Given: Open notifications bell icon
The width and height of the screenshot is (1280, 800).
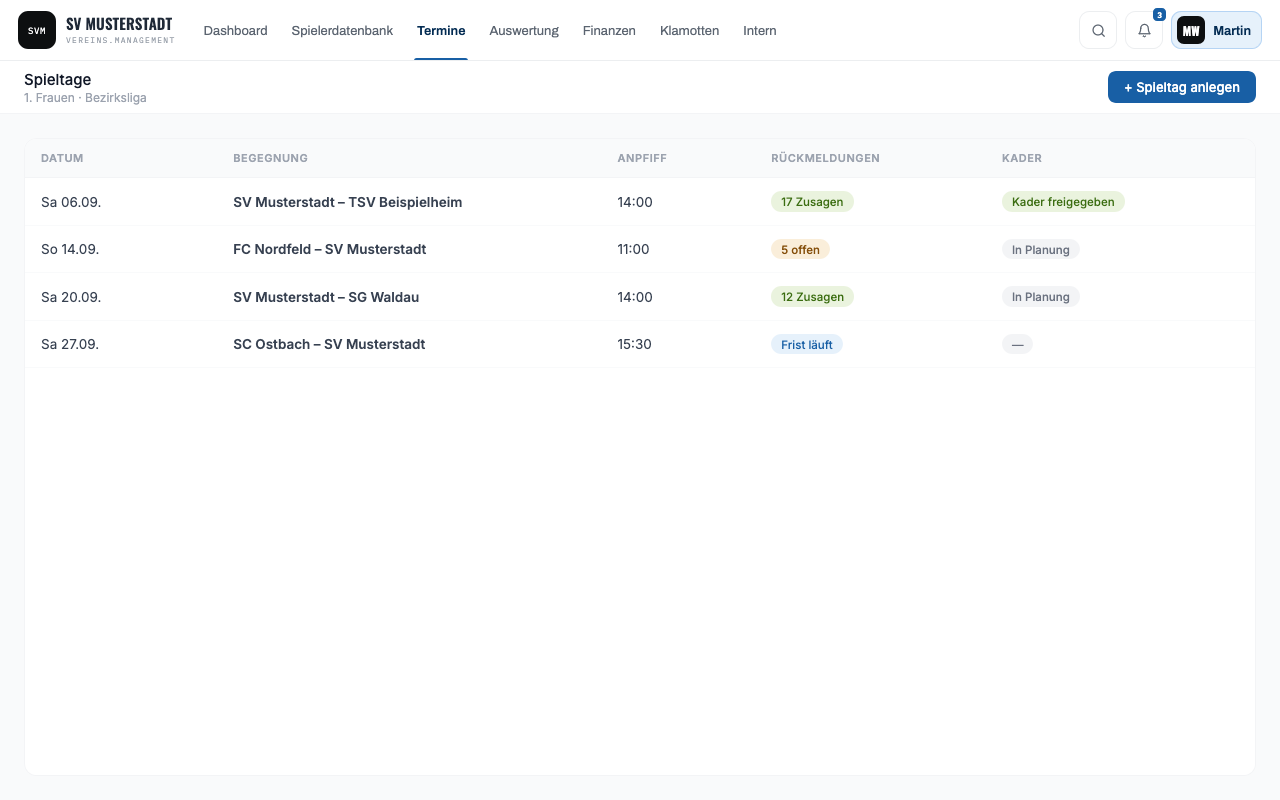Looking at the screenshot, I should coord(1144,30).
